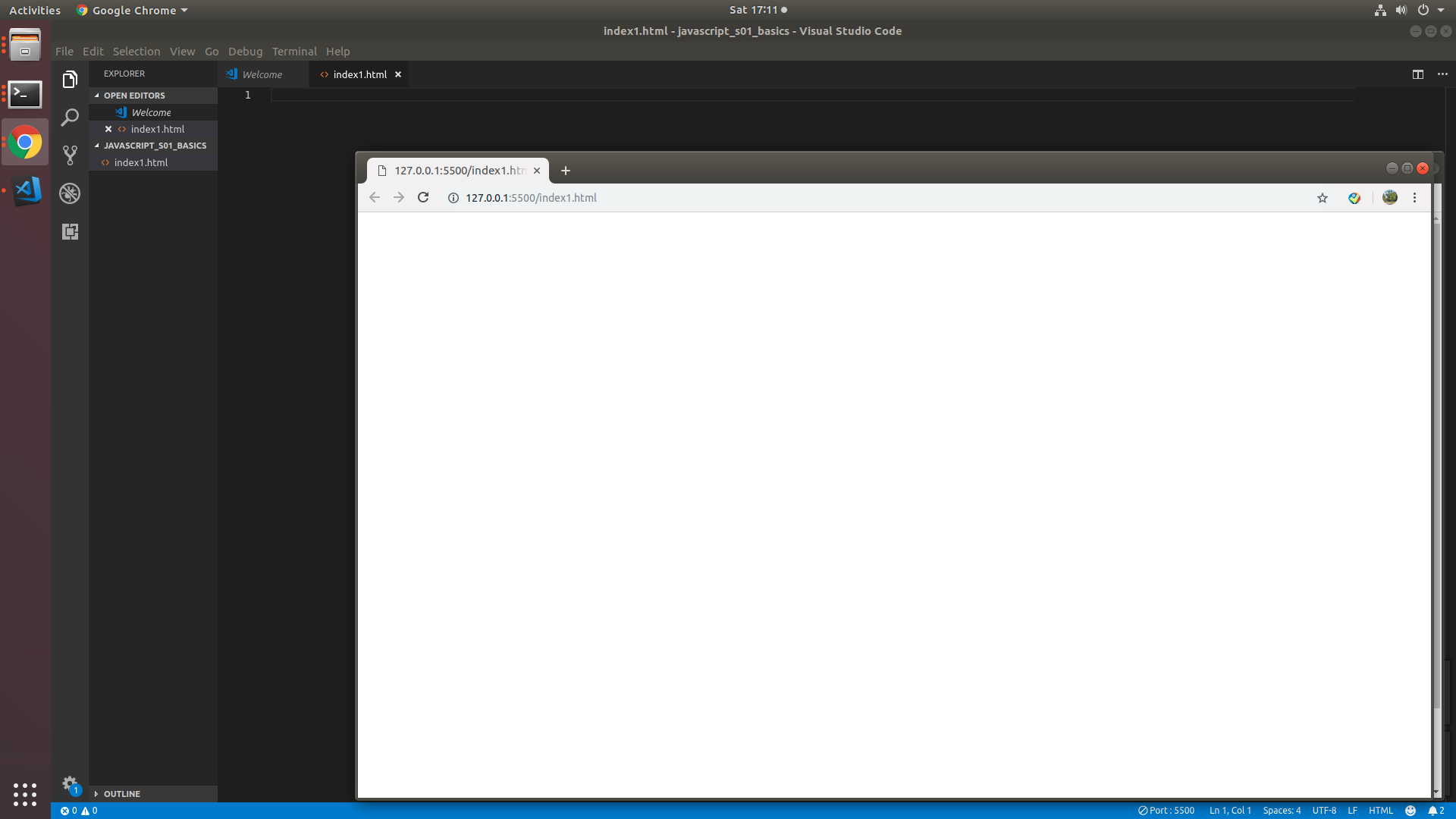This screenshot has height=819, width=1456.
Task: Reload the page in Chrome
Action: [422, 197]
